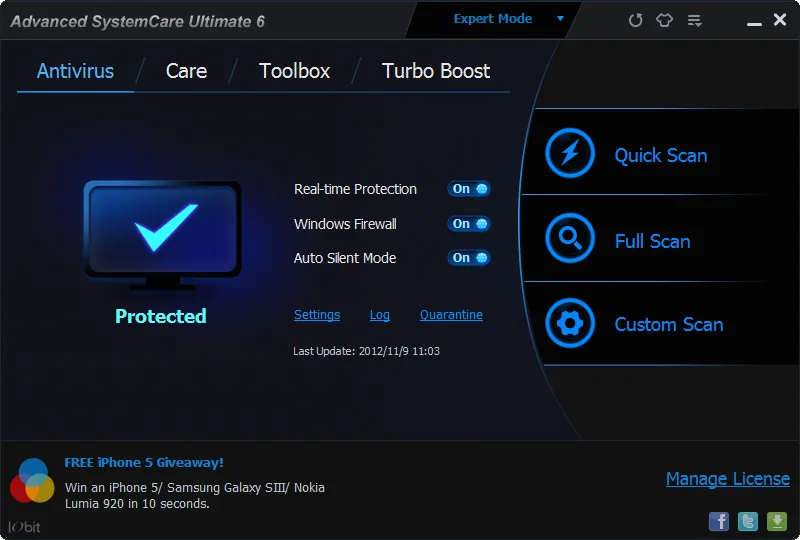Click the Protected status text
This screenshot has height=540, width=800.
coord(161,316)
